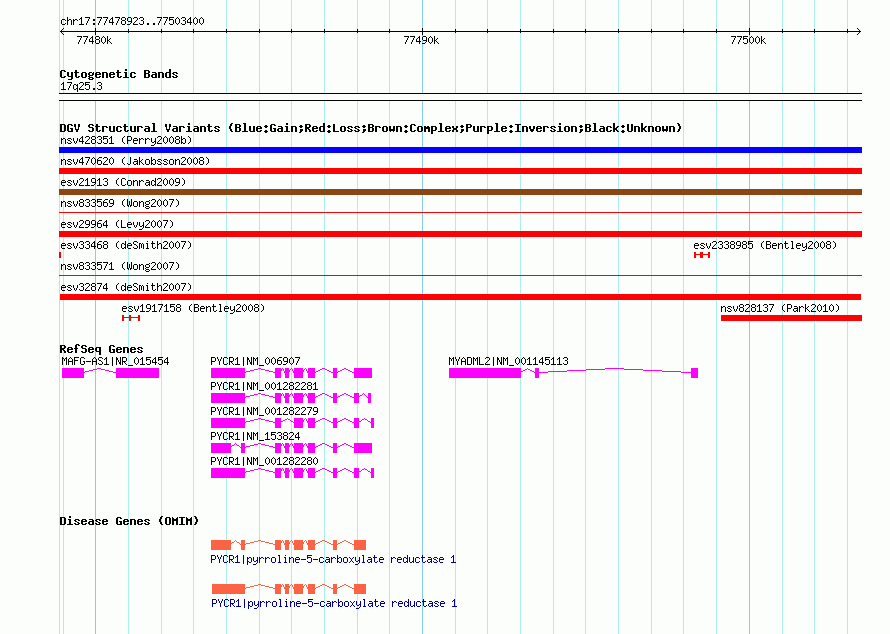Click the blue nsv428351 gain variant bar
Image resolution: width=890 pixels, height=634 pixels.
(x=460, y=150)
